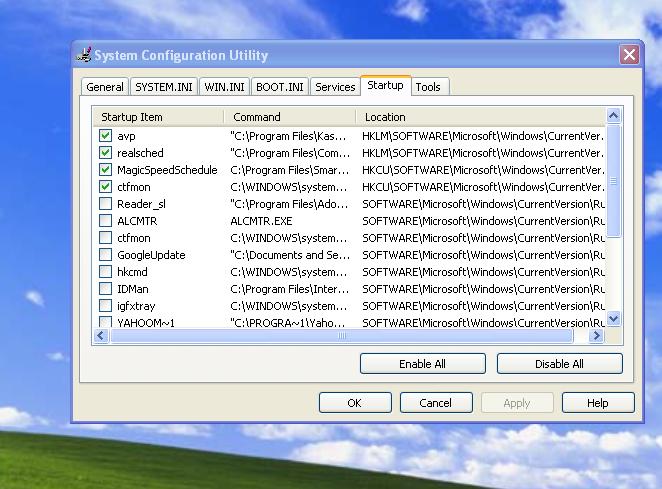Select the MagicSpeedSchedule item name
Image resolution: width=662 pixels, height=489 pixels.
point(167,170)
